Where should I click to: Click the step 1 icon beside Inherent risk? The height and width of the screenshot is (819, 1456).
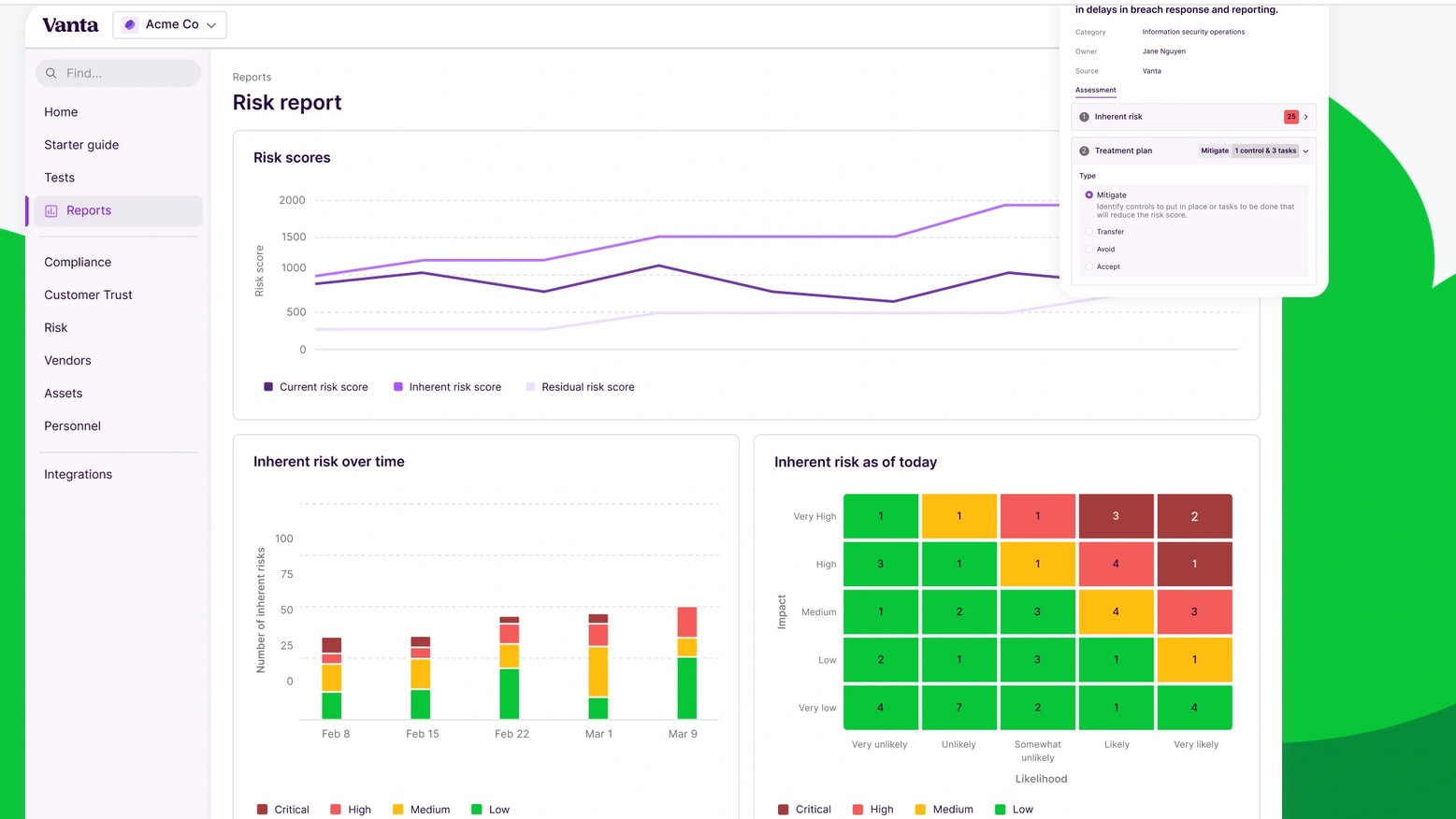click(1084, 117)
